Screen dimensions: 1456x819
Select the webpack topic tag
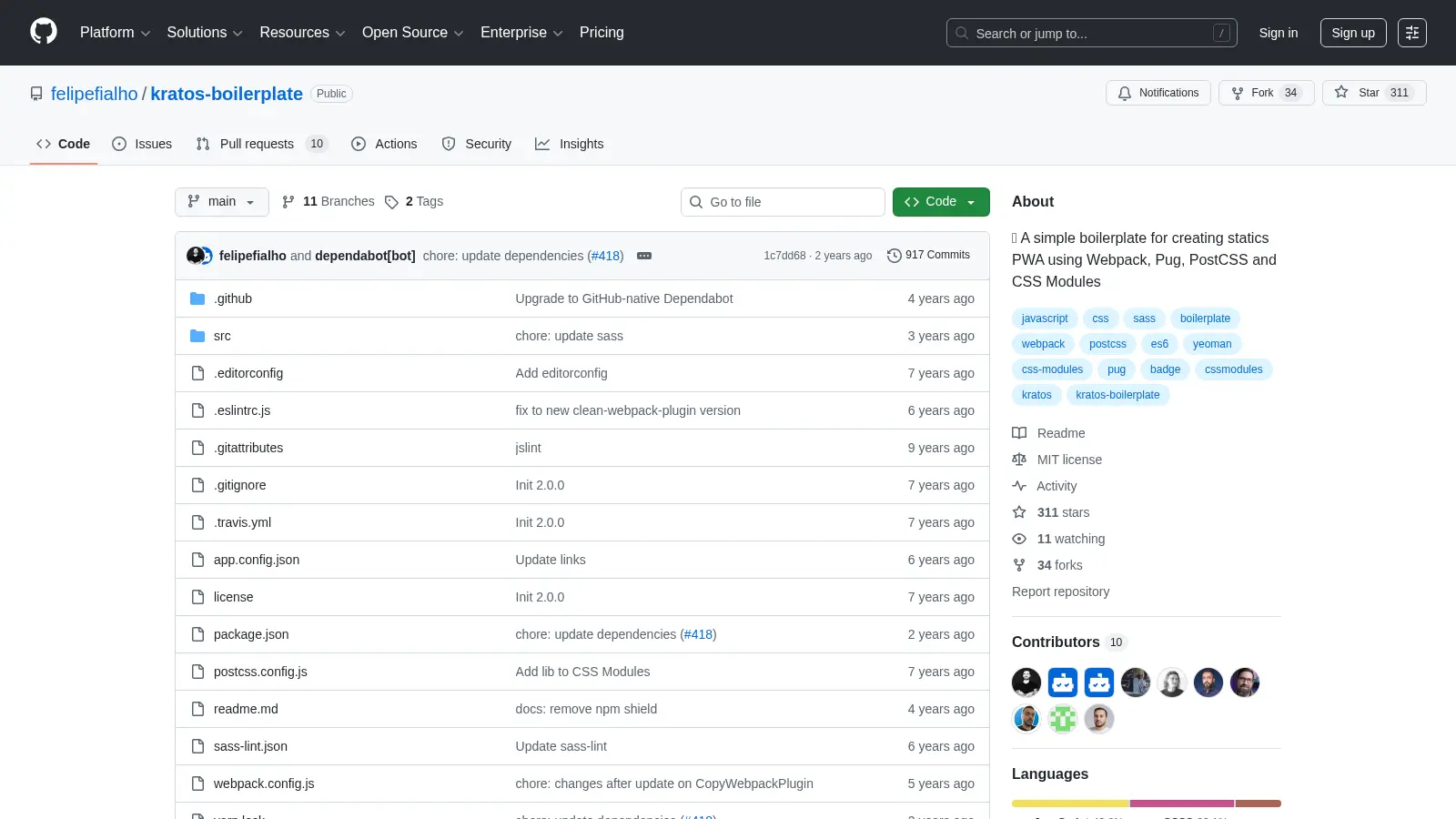[x=1043, y=344]
